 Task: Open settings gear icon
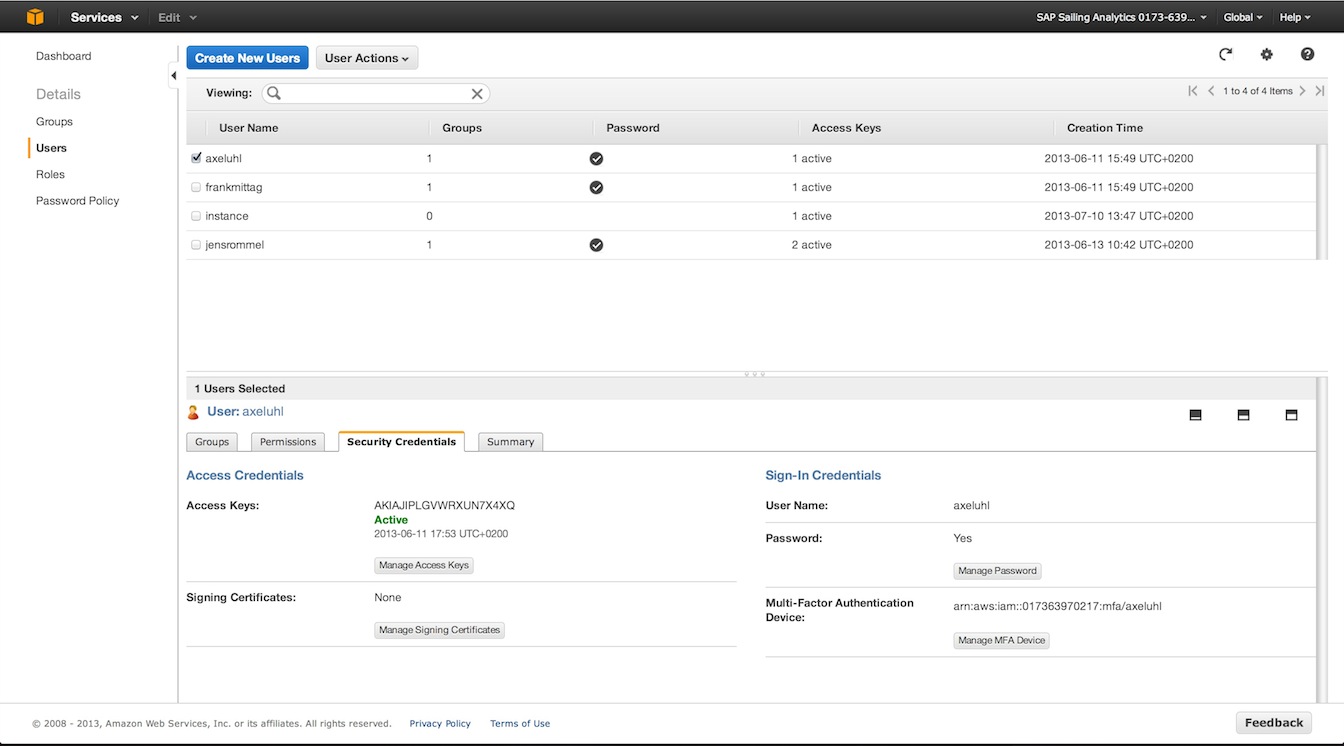[x=1266, y=55]
